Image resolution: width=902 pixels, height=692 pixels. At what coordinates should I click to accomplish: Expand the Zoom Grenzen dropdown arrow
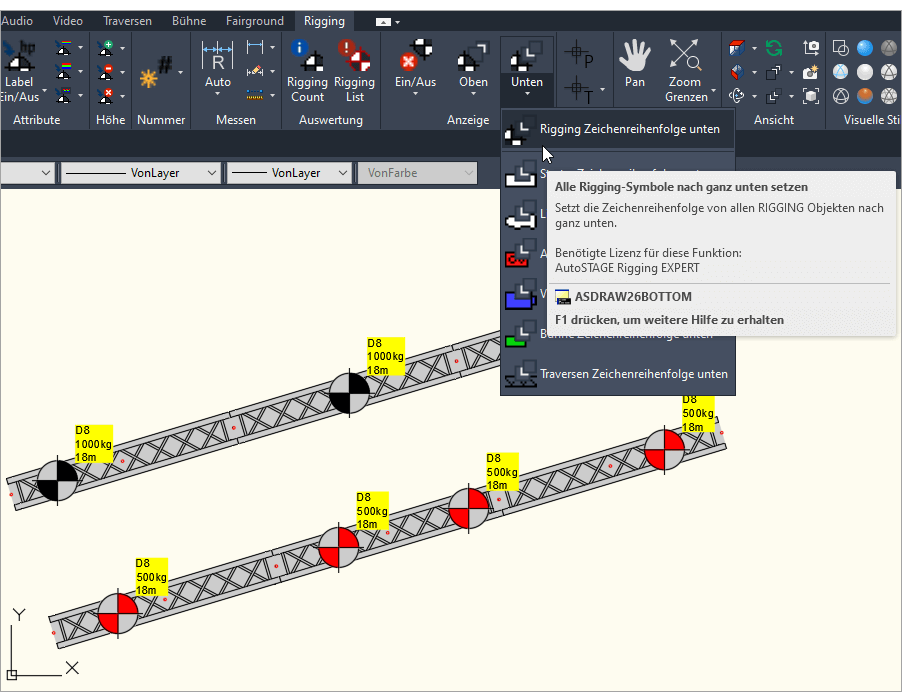pyautogui.click(x=713, y=90)
